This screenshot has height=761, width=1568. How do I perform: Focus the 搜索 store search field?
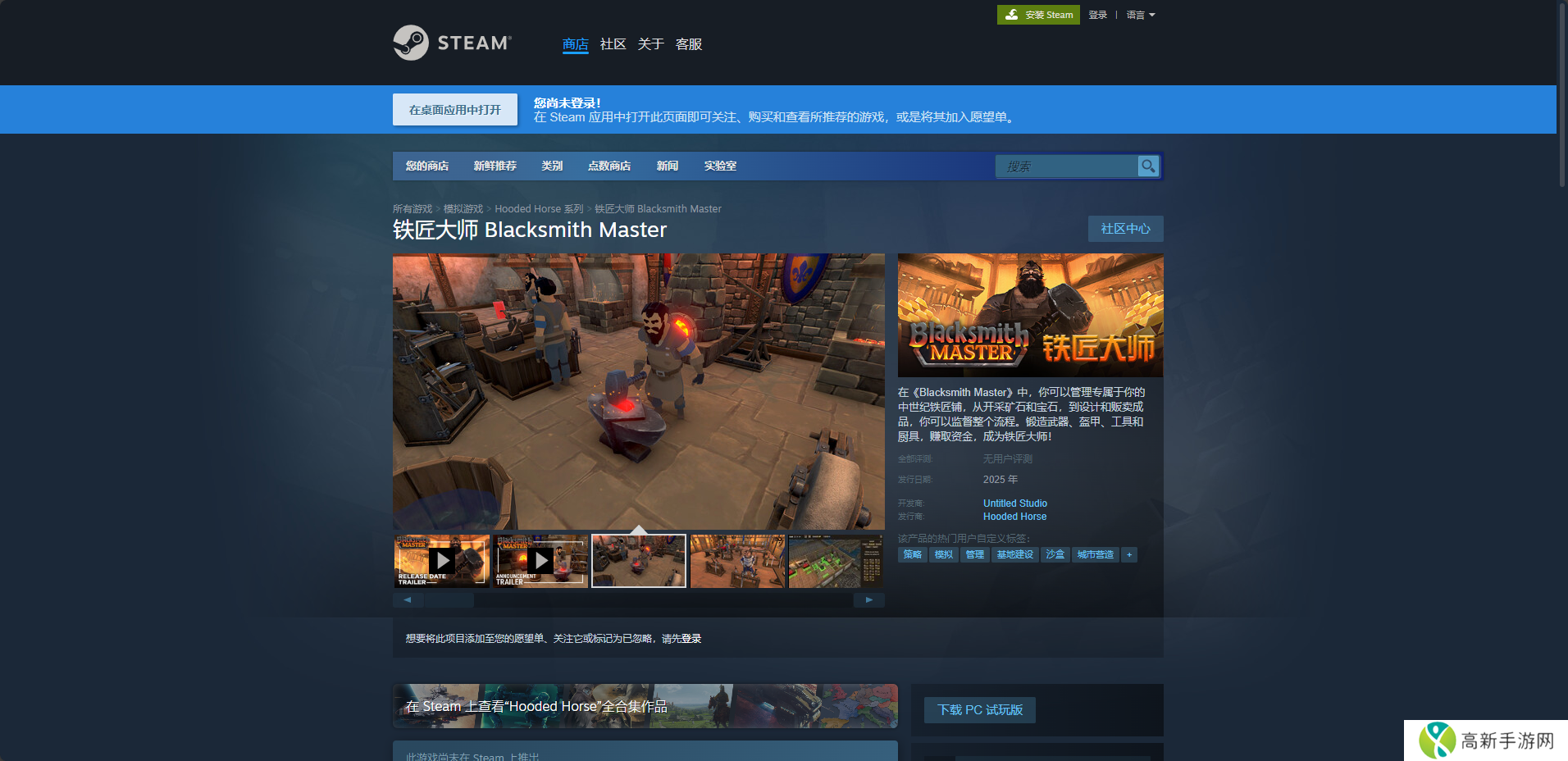(1066, 166)
